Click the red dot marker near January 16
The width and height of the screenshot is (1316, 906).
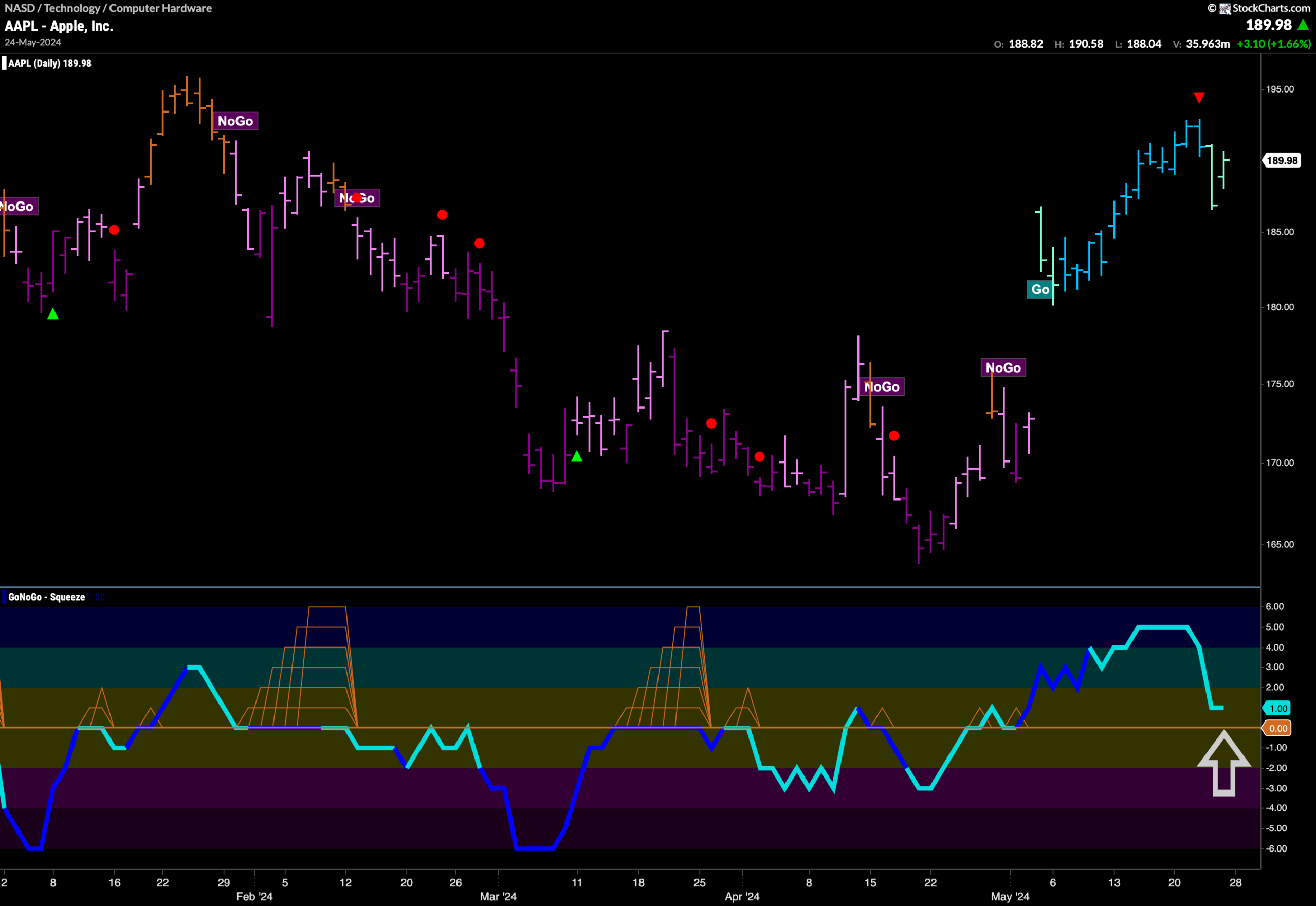(114, 230)
